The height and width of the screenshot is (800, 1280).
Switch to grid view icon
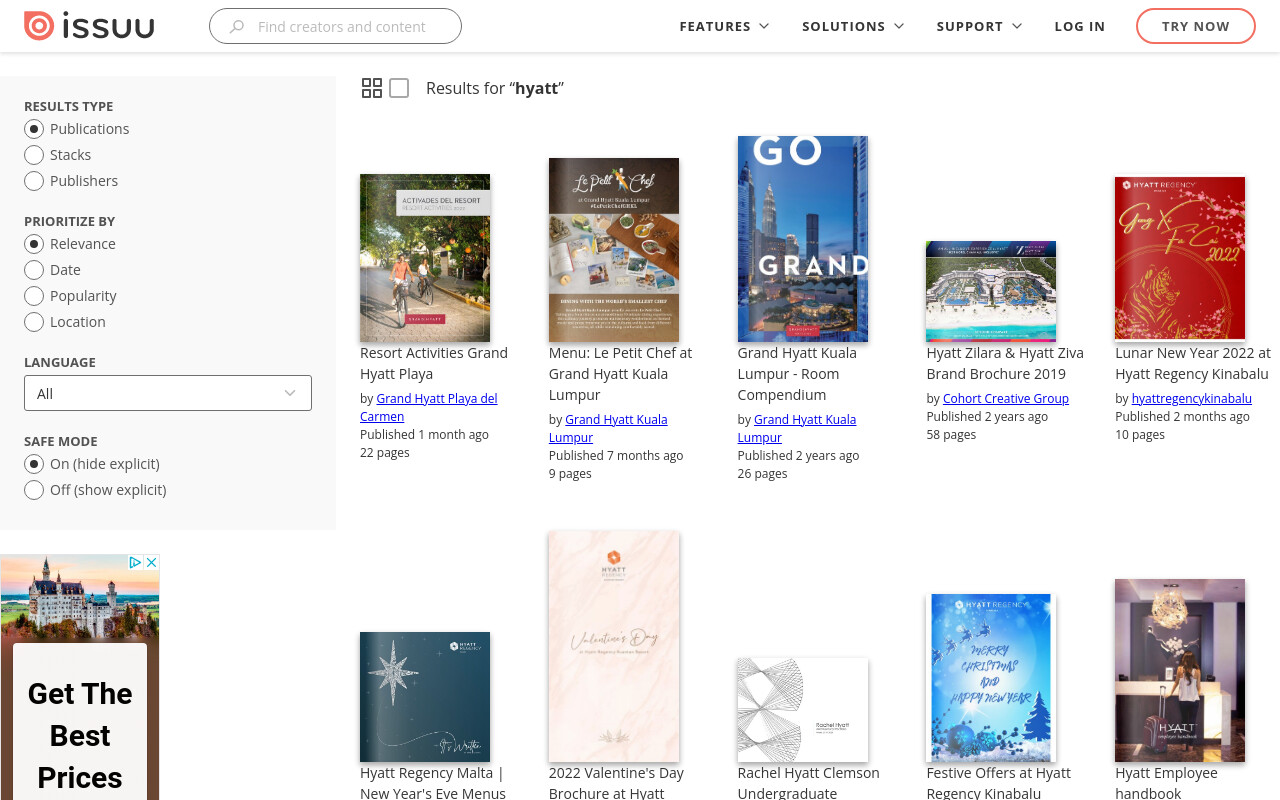click(x=372, y=88)
